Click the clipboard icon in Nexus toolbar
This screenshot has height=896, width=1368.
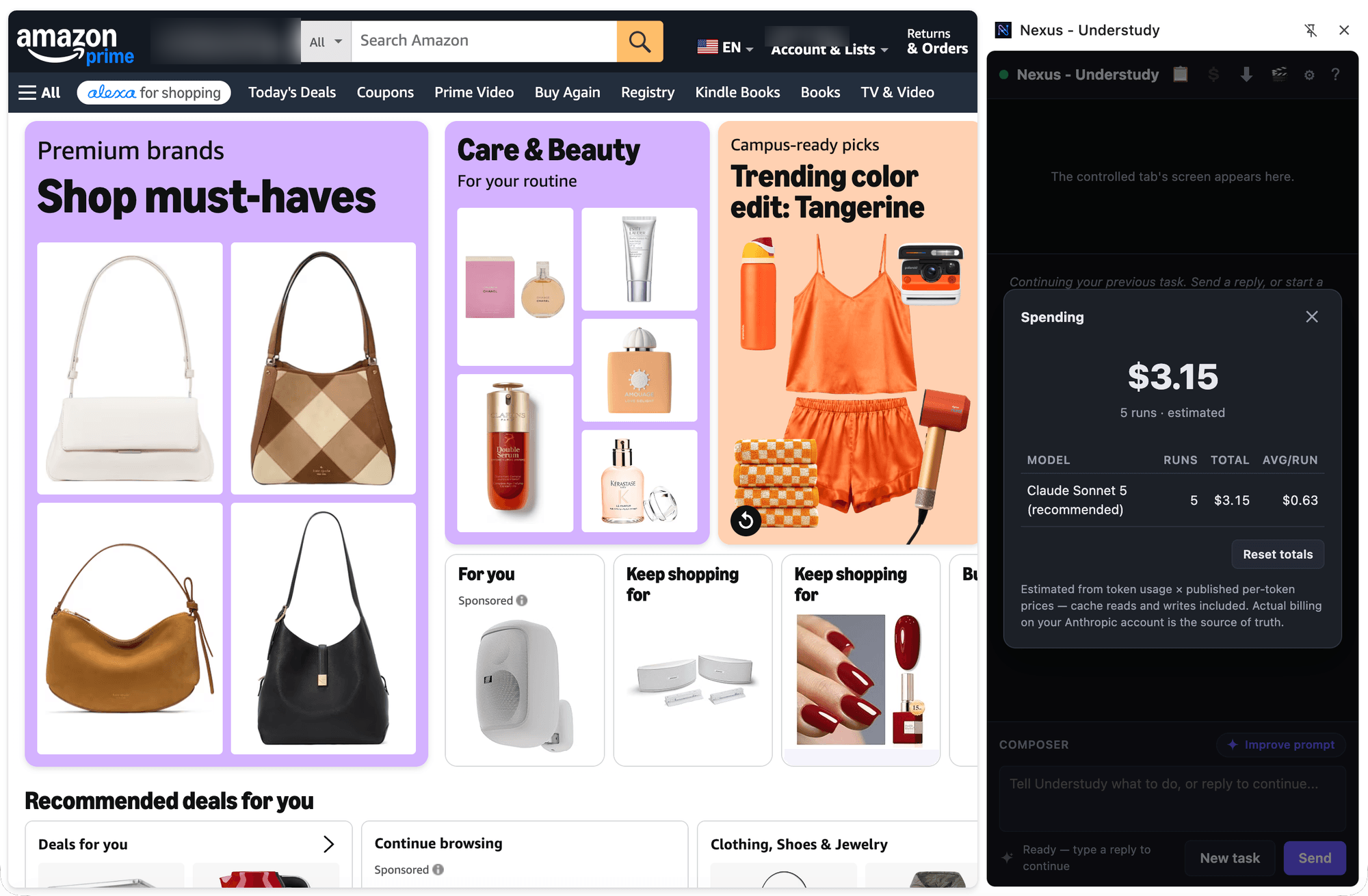[x=1180, y=74]
